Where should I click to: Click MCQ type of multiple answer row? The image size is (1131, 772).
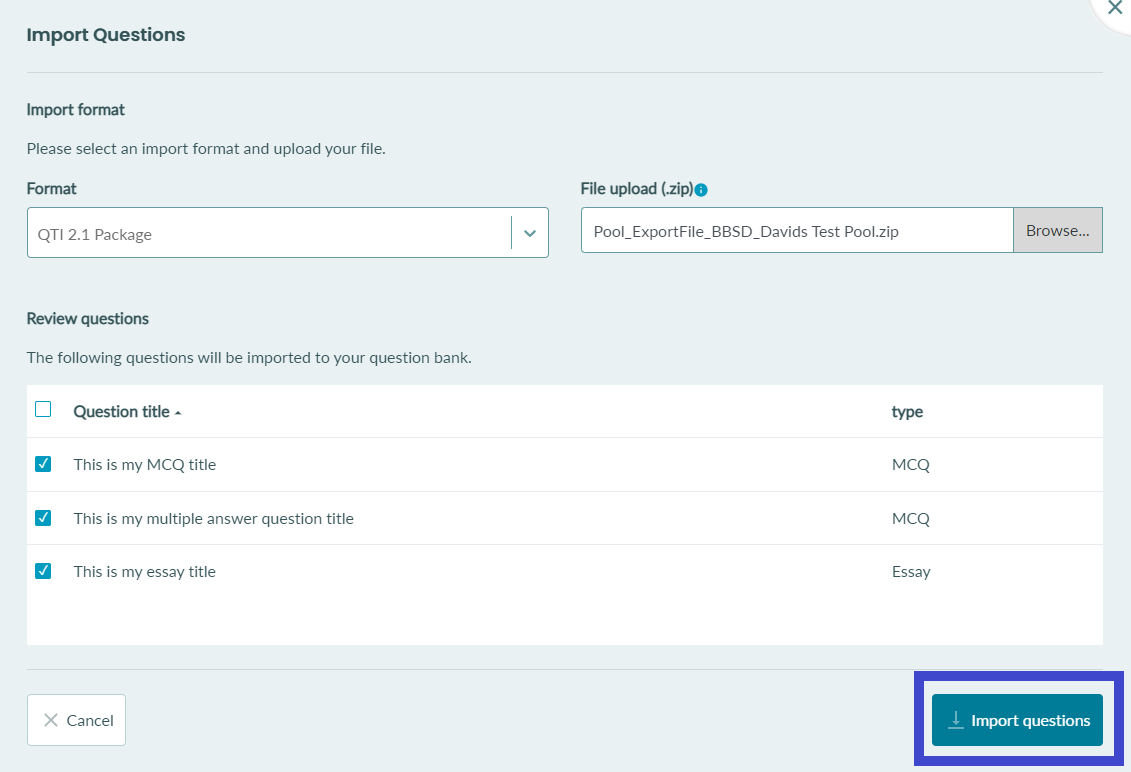coord(911,519)
